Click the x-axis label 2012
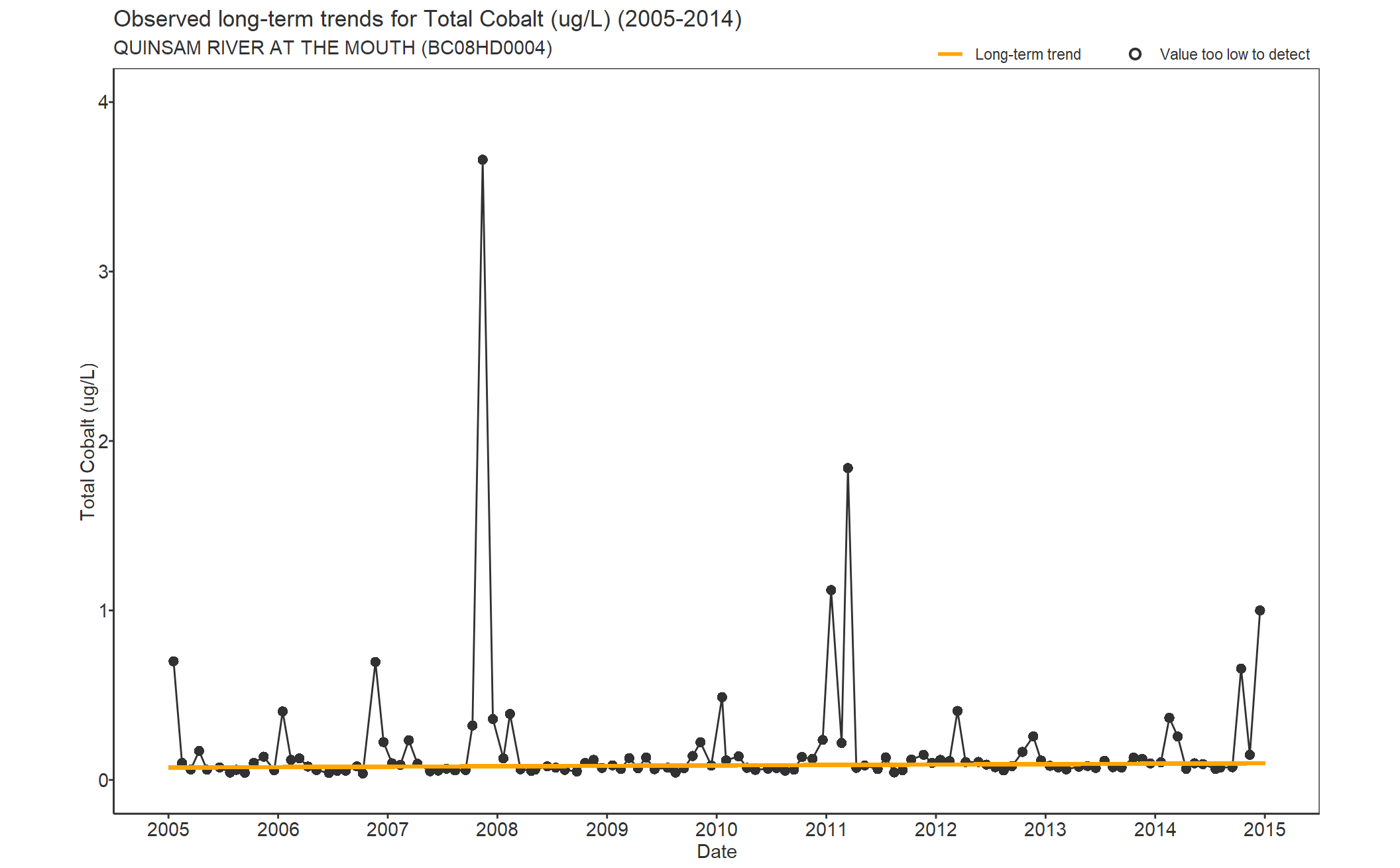Screen dimensions: 1400x868 click(x=935, y=830)
